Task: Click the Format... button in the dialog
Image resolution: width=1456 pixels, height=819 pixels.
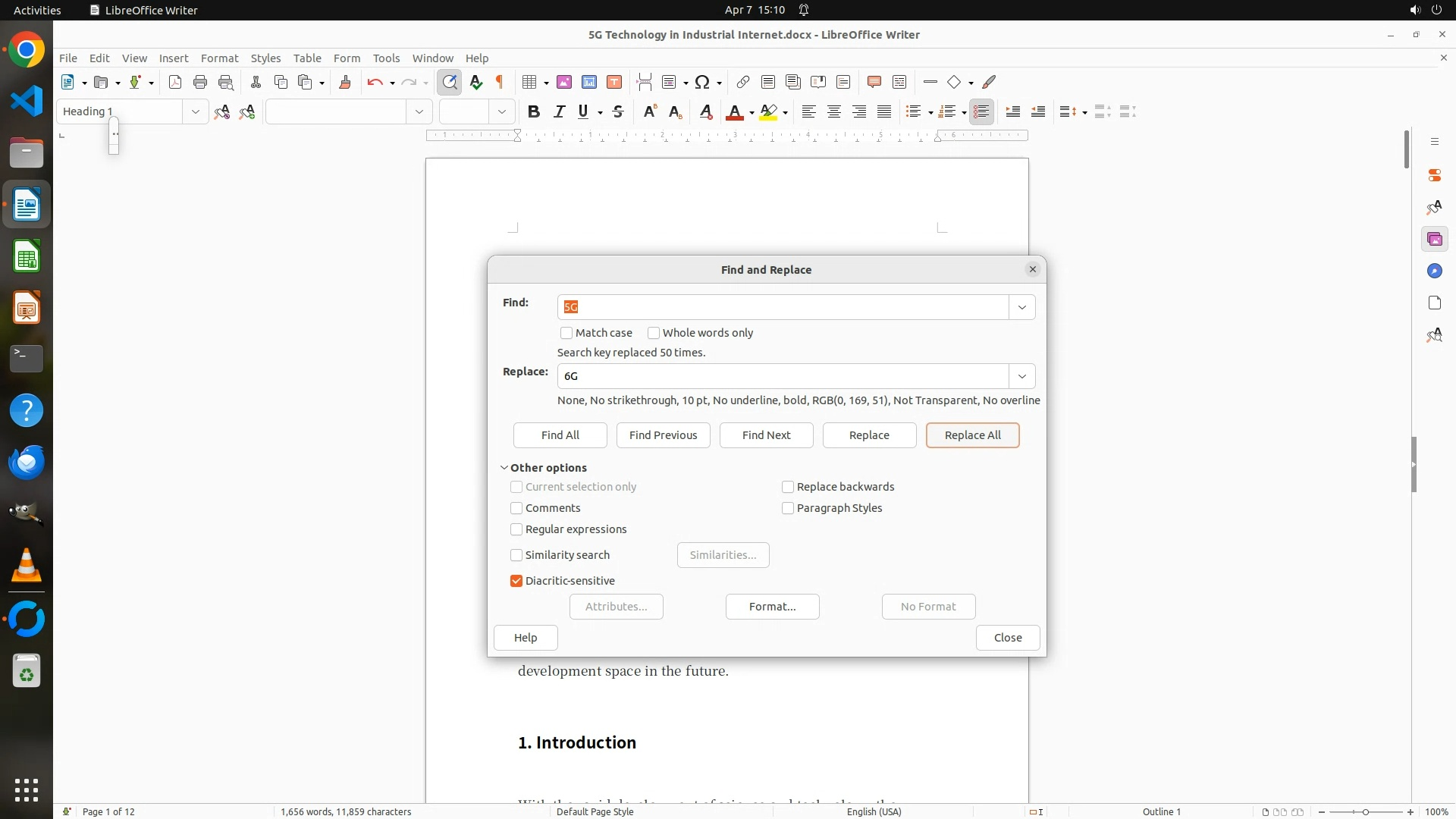Action: pyautogui.click(x=772, y=607)
